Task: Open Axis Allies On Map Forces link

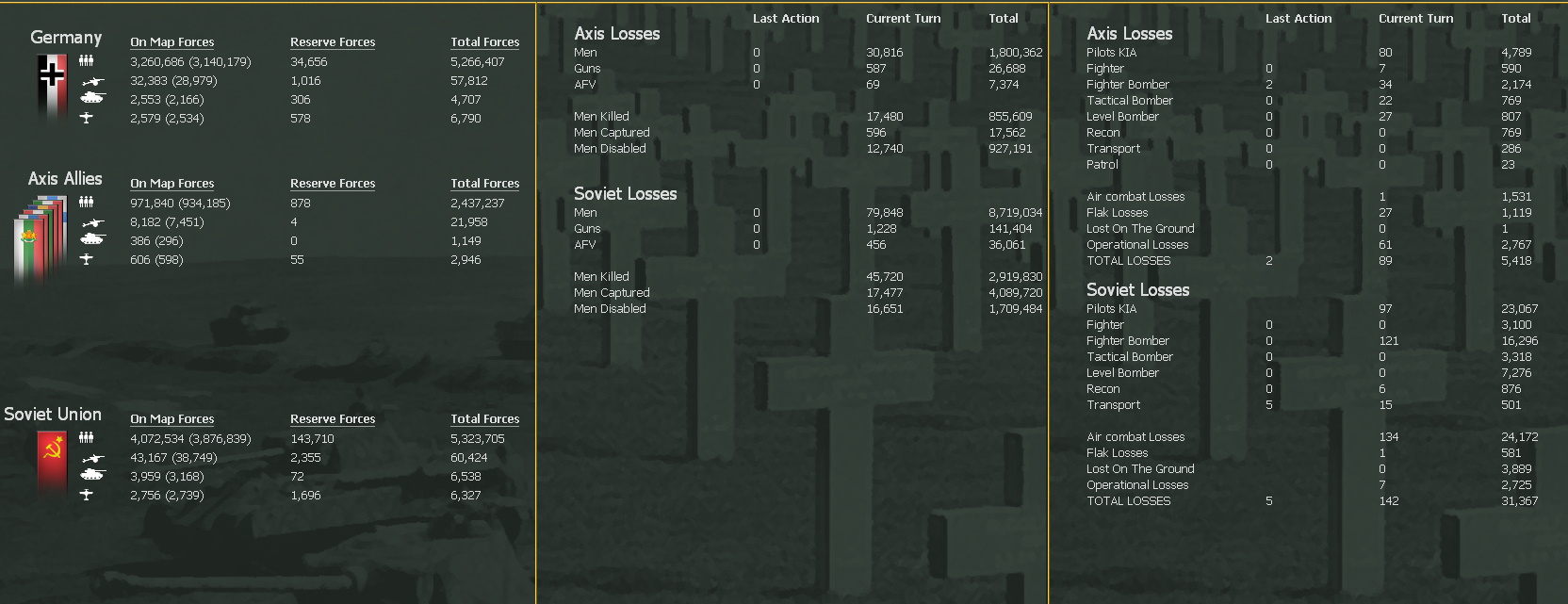Action: point(171,184)
